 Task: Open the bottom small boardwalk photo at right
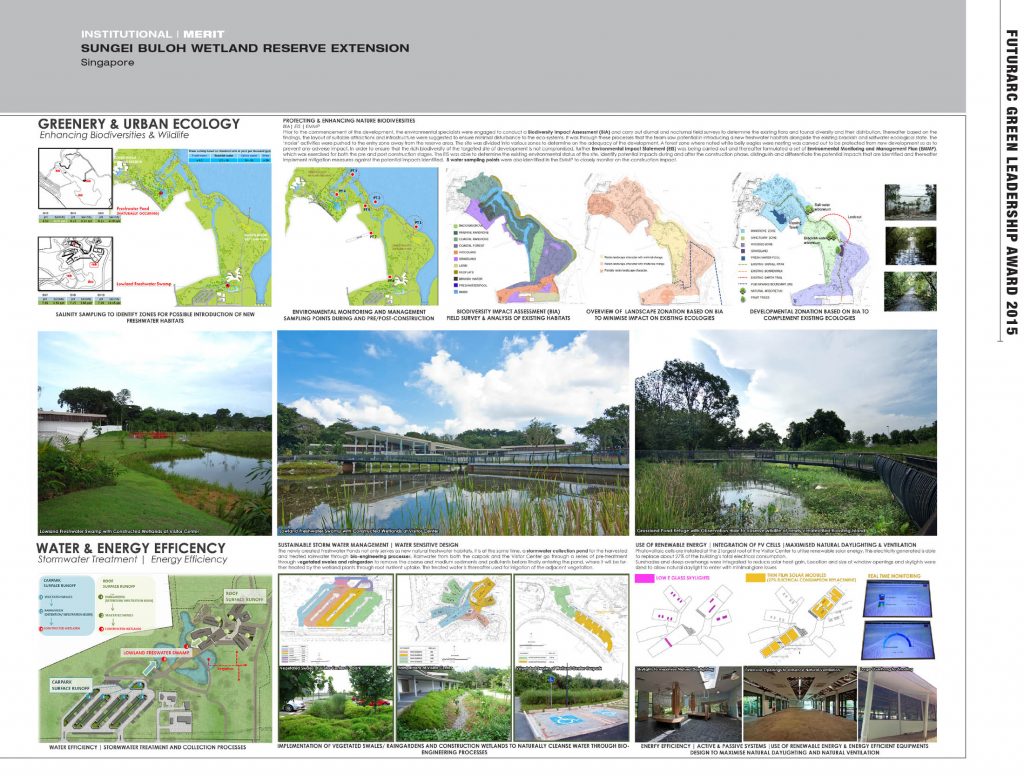(x=910, y=291)
